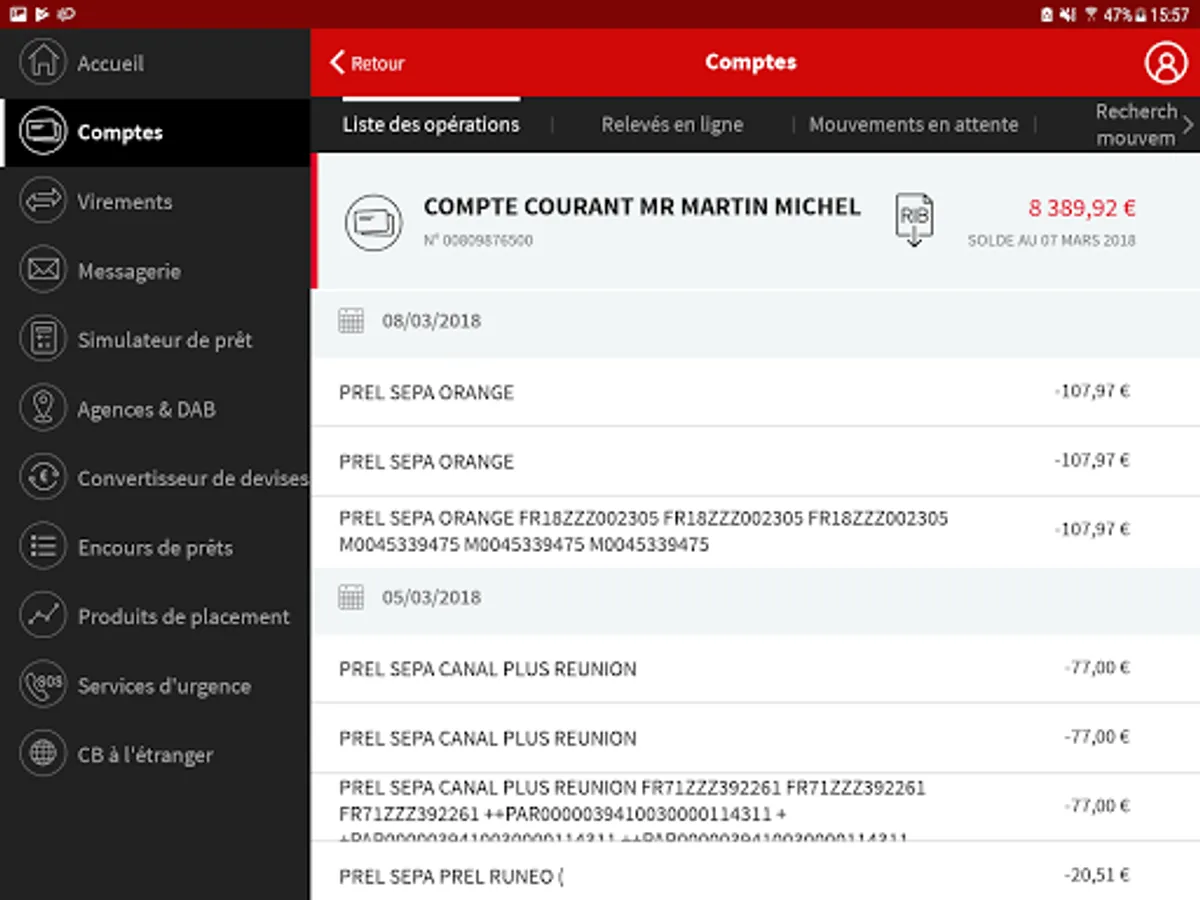The width and height of the screenshot is (1200, 900).
Task: Tap the picture notification icon in status bar
Action: point(17,14)
